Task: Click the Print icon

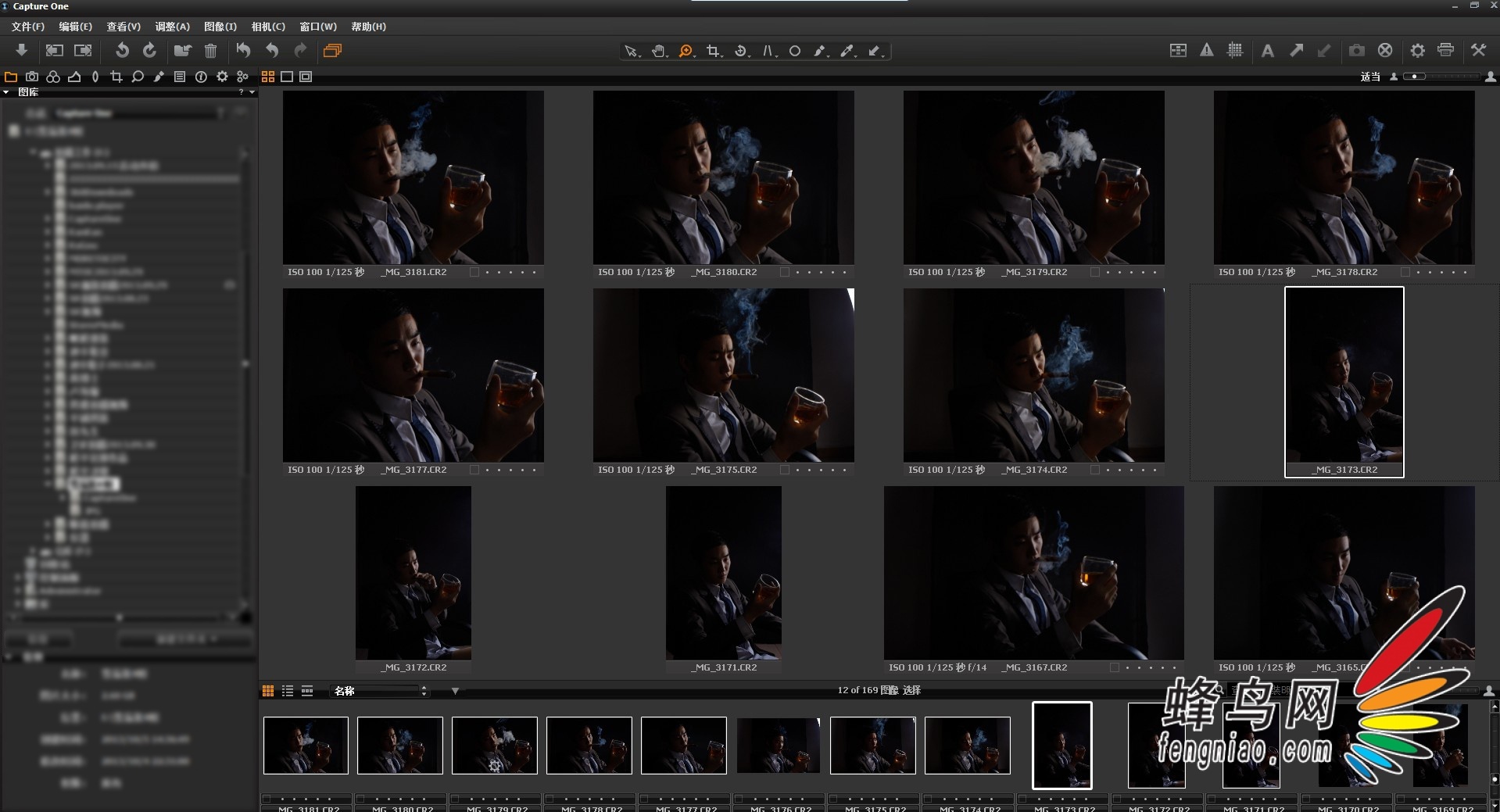Action: point(1445,50)
